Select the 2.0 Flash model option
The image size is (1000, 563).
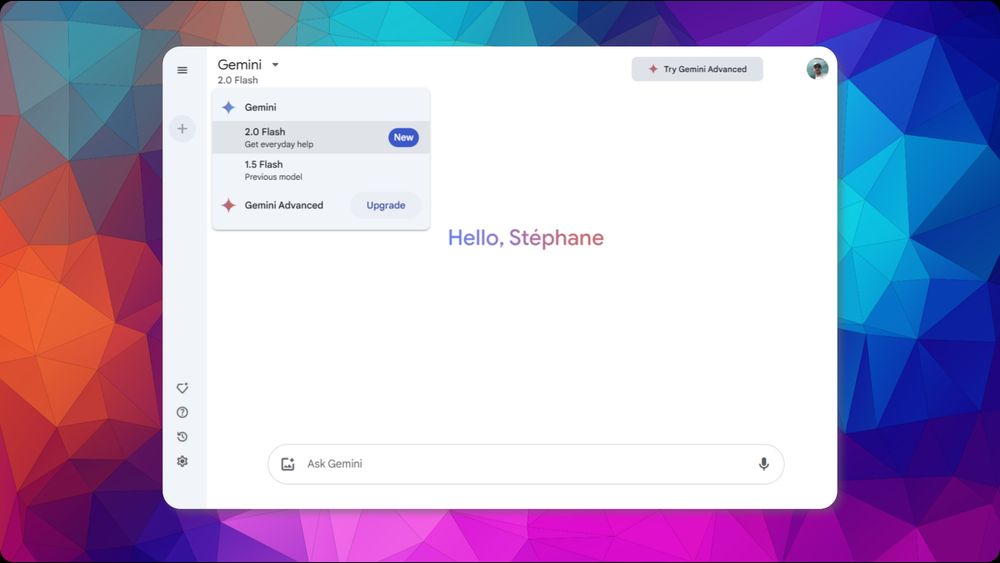(321, 137)
